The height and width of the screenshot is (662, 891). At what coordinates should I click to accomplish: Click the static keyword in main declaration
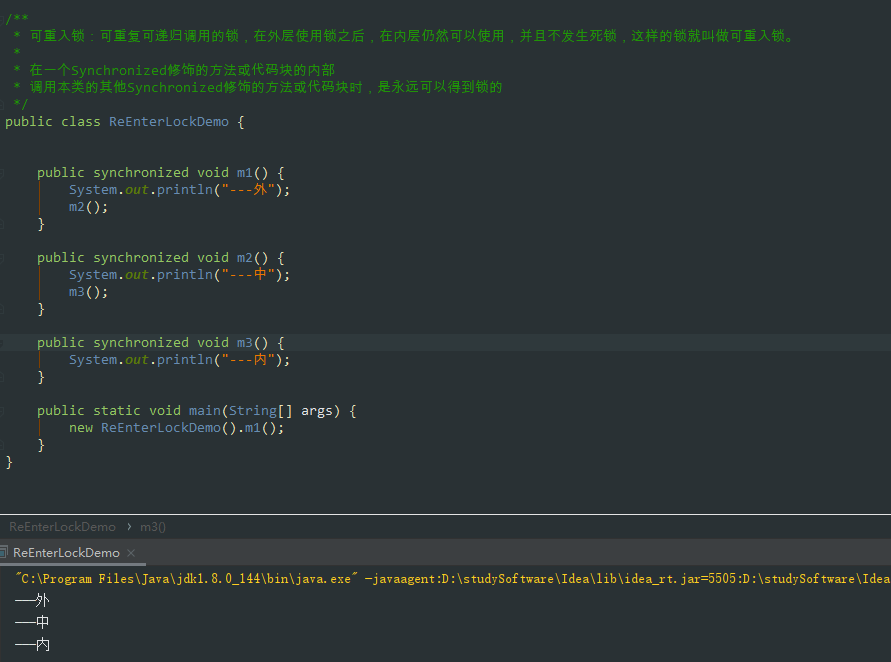(x=116, y=410)
